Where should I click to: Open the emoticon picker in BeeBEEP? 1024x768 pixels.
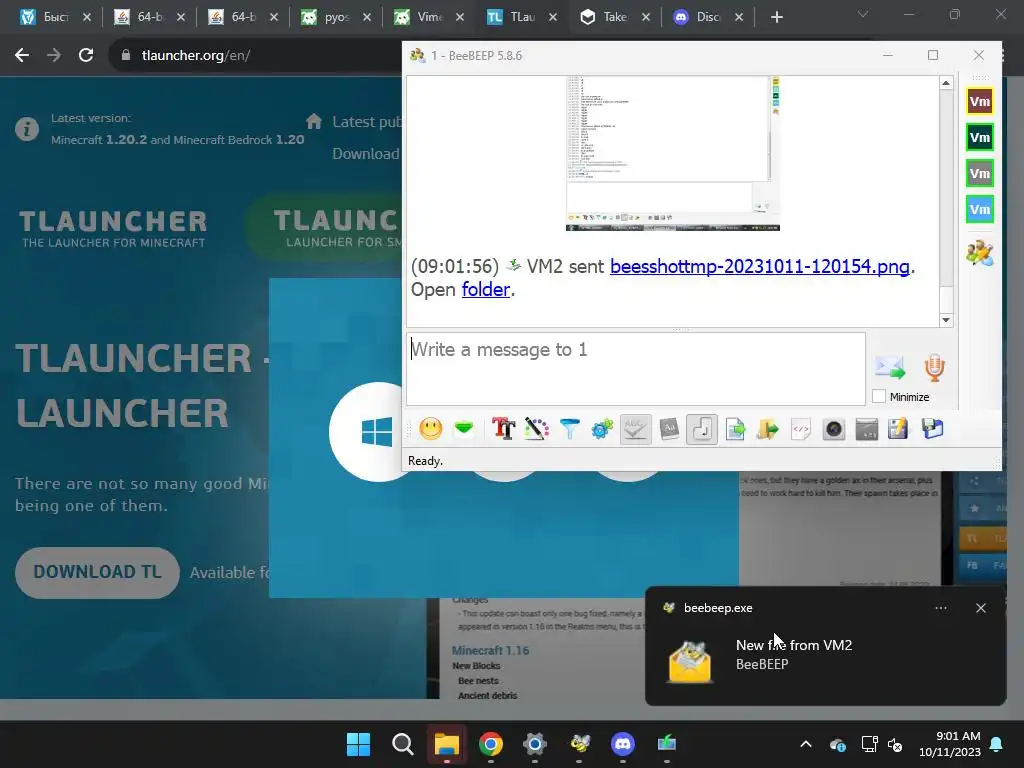coord(430,429)
